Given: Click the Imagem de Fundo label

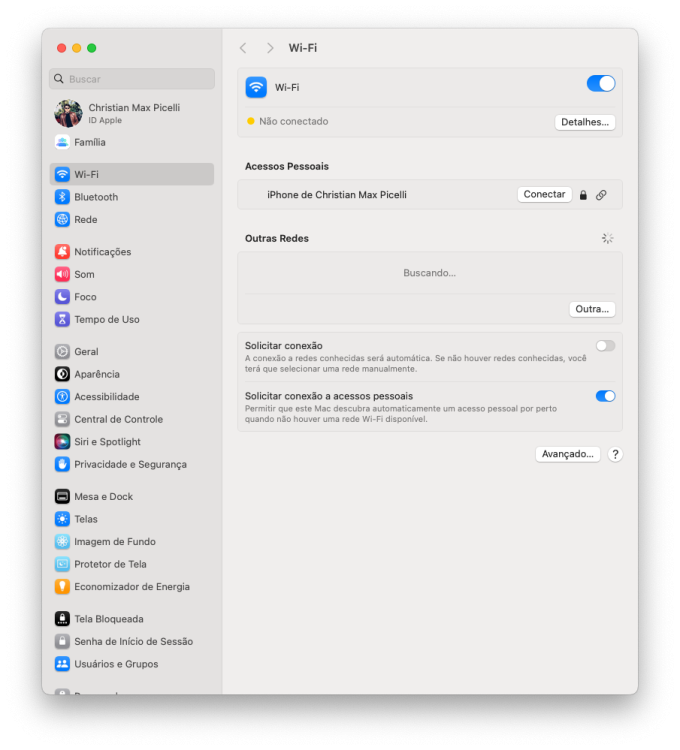Looking at the screenshot, I should (x=115, y=541).
